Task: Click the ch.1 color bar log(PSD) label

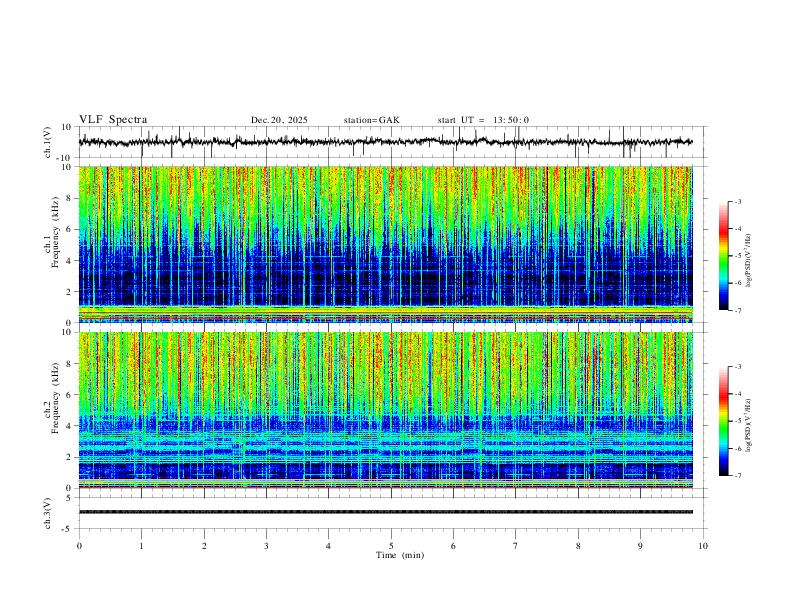Action: 749,261
